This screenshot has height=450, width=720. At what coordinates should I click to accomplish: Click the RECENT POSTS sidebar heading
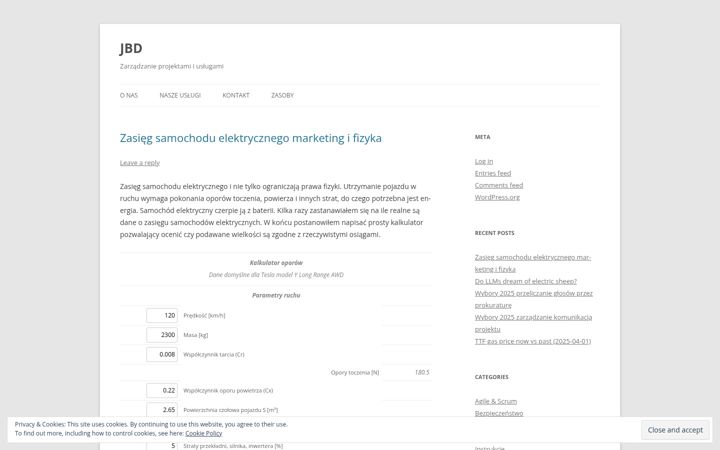[494, 233]
